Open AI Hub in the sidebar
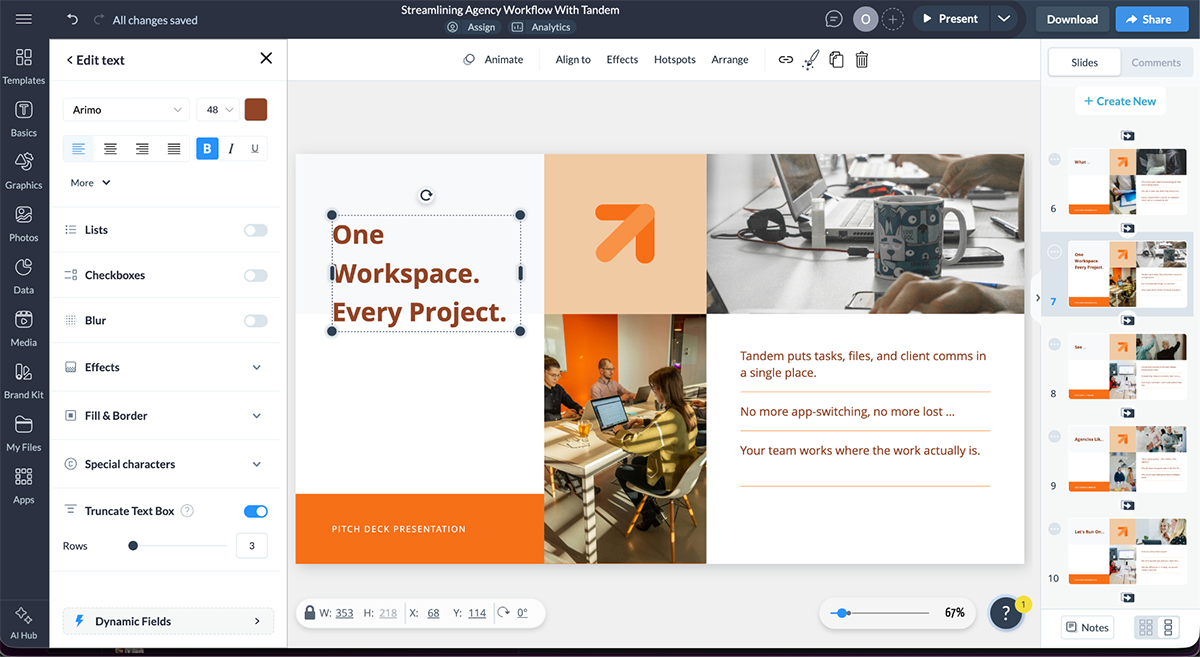This screenshot has width=1200, height=657. [24, 622]
